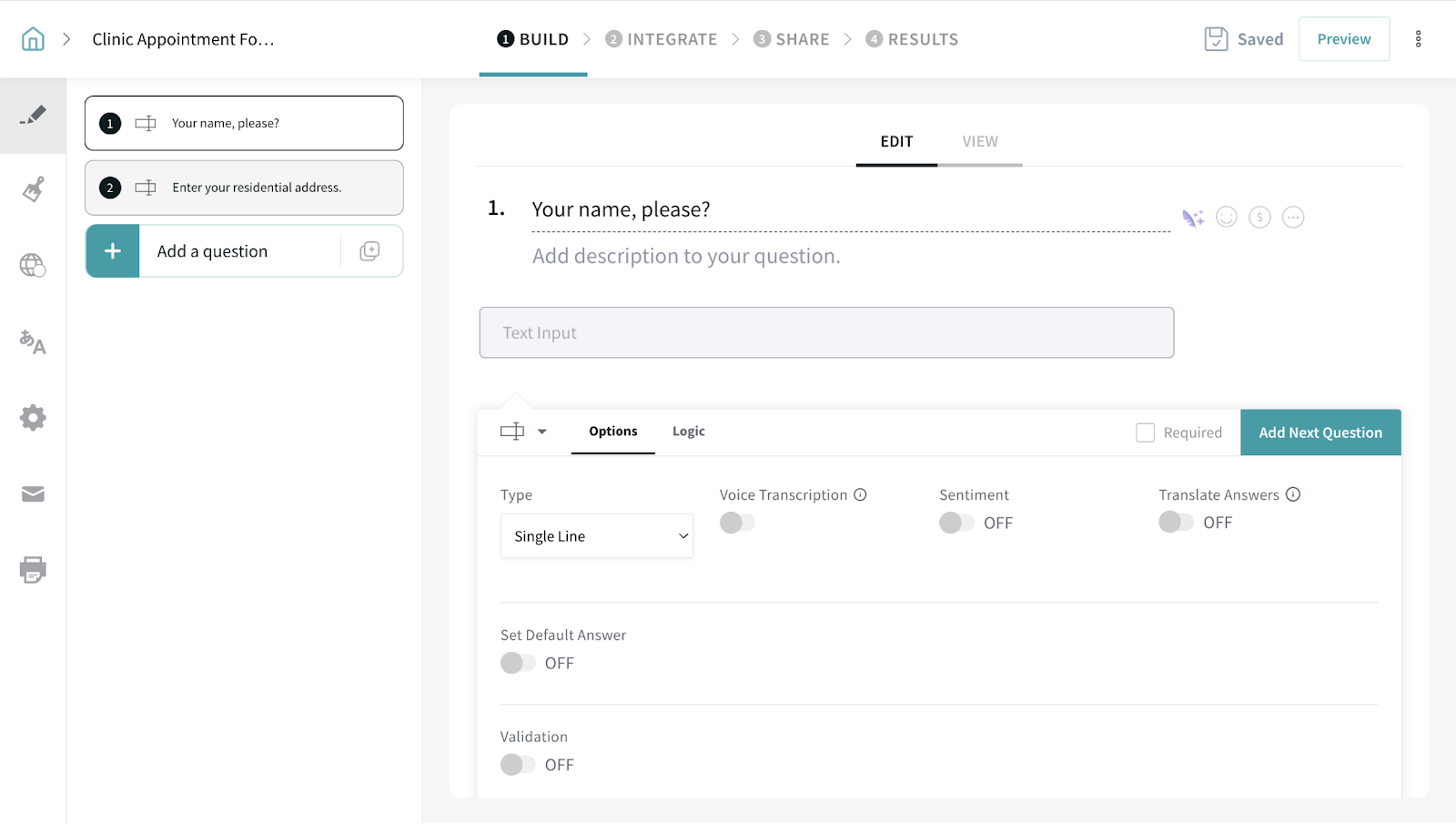This screenshot has height=824, width=1456.
Task: Click the printer icon in sidebar
Action: pos(33,570)
